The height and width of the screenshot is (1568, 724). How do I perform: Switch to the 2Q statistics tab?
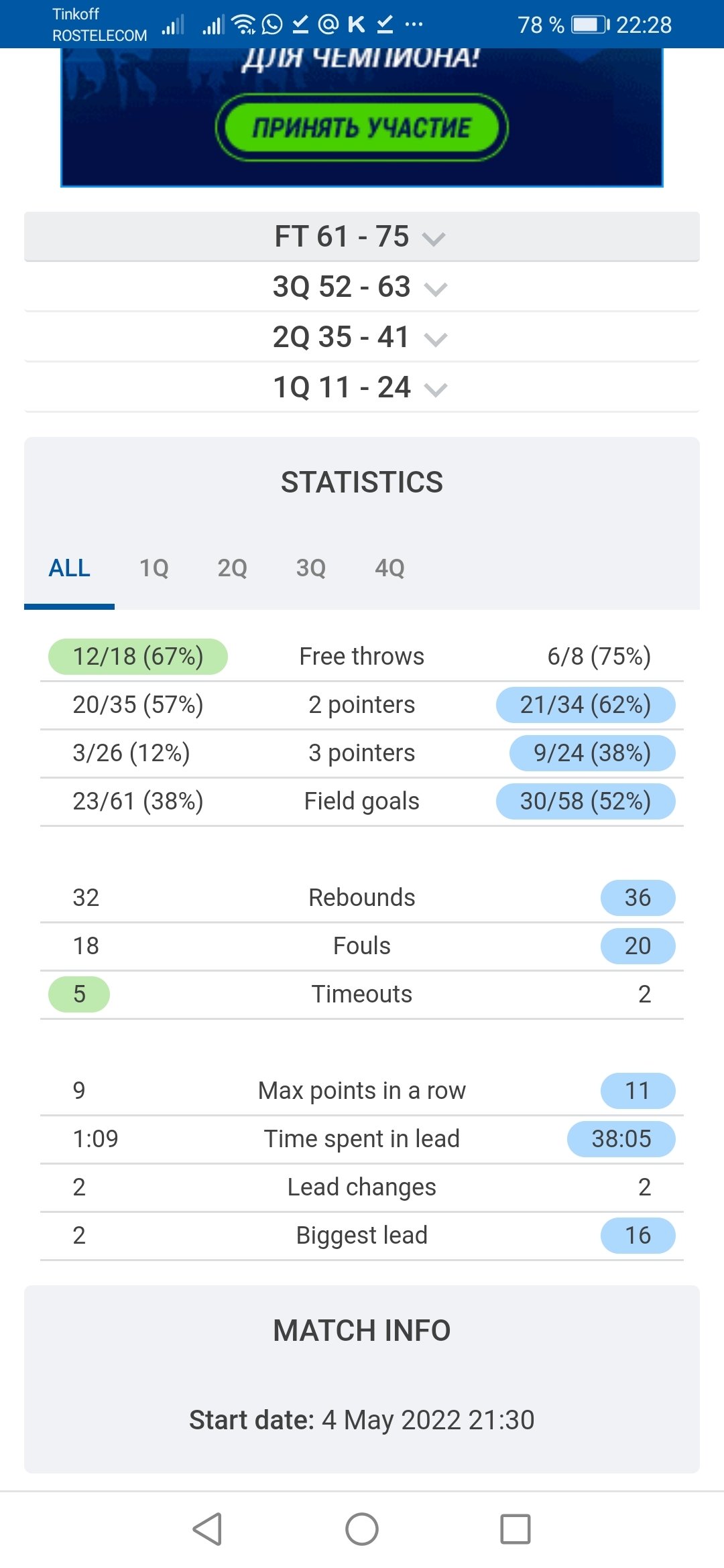[x=232, y=568]
